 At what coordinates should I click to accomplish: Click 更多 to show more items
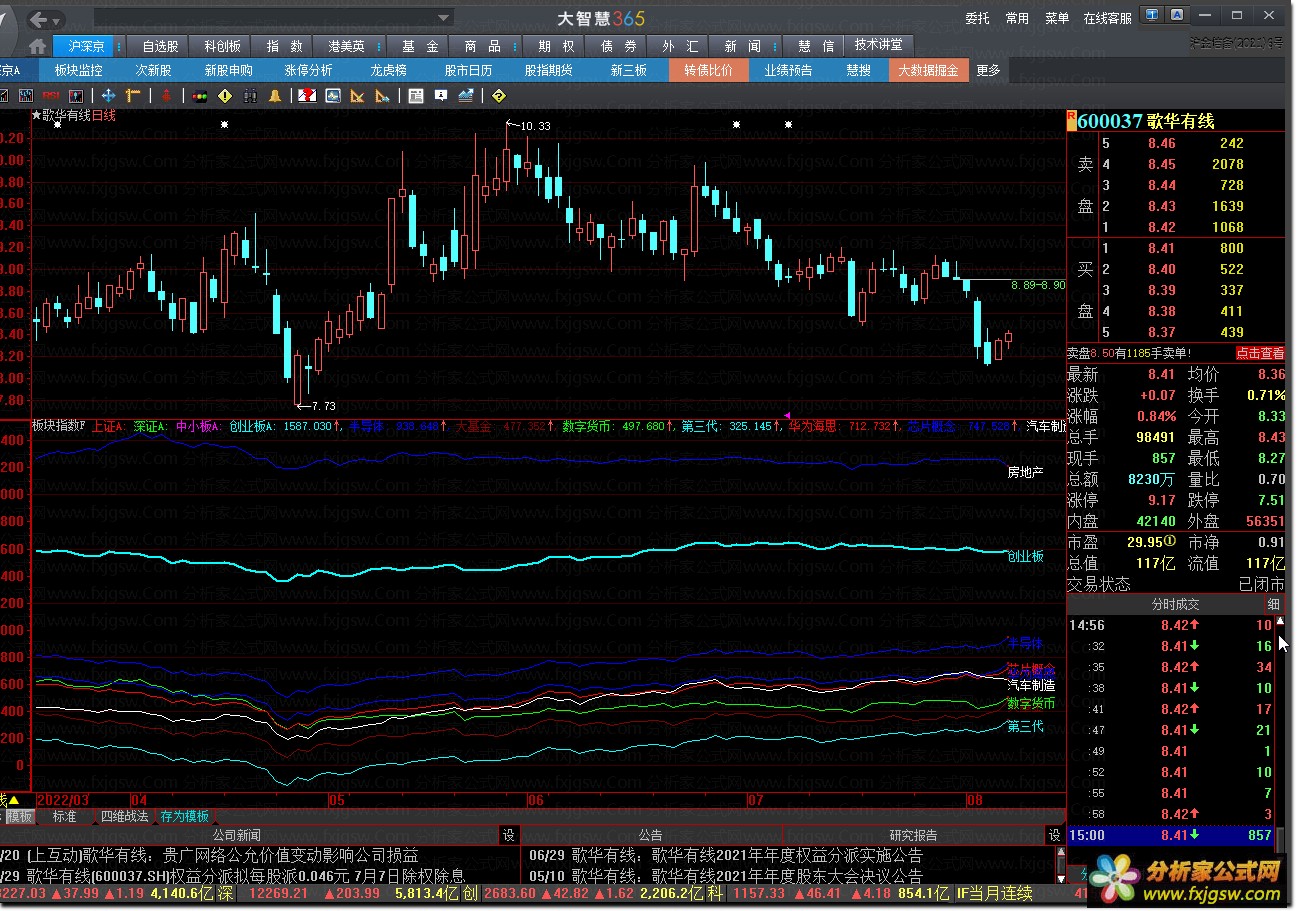pos(988,70)
